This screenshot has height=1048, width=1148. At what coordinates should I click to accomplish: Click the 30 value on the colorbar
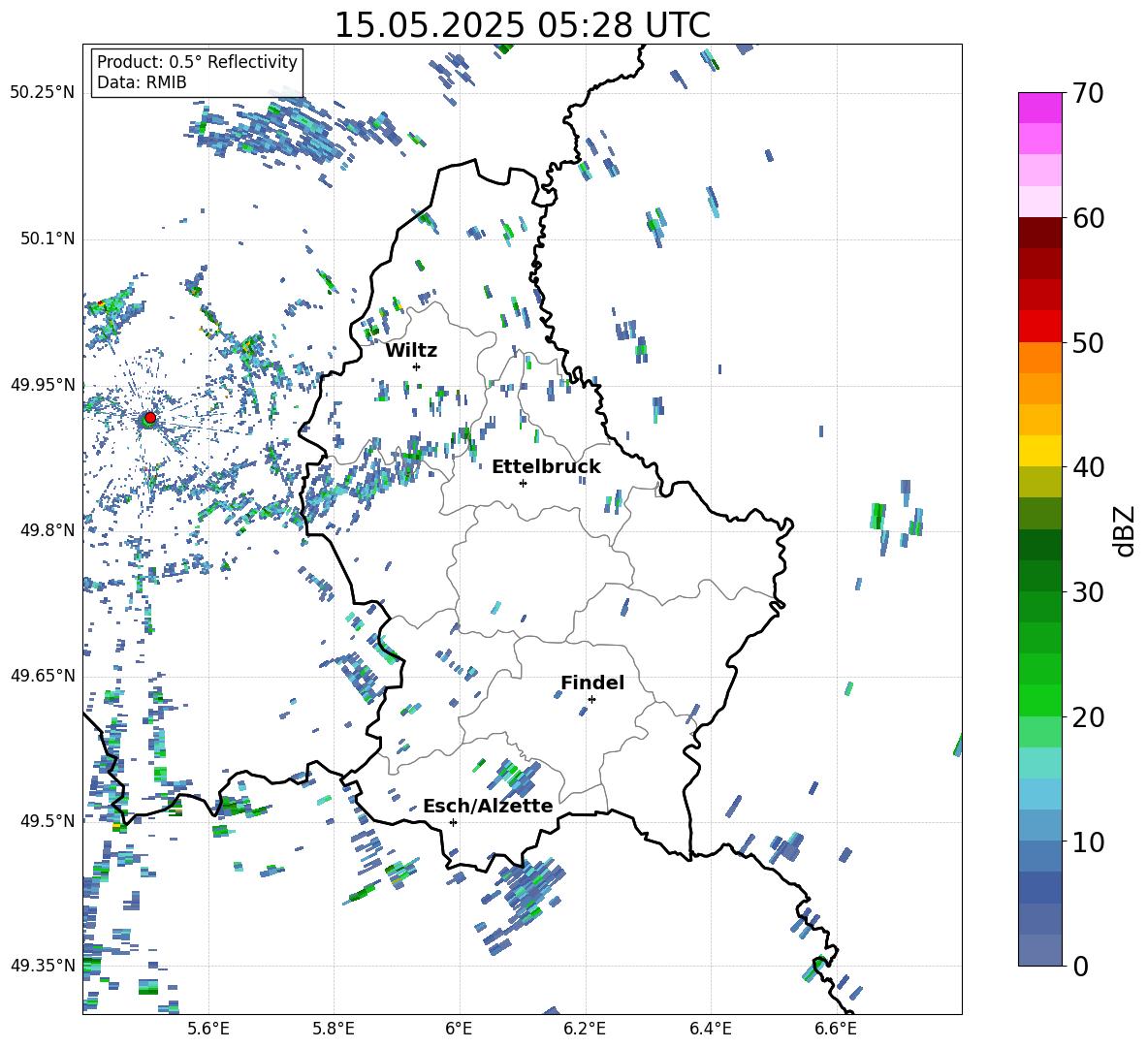coord(1088,592)
